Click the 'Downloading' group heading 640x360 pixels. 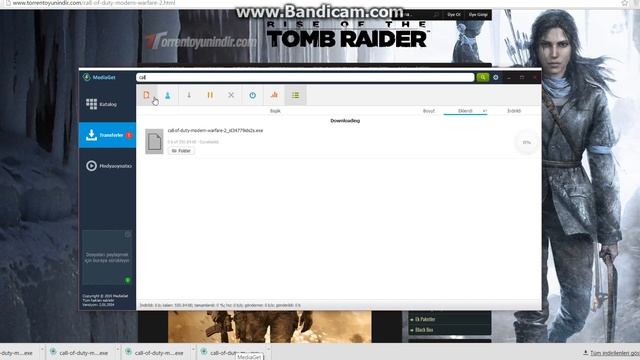pos(345,121)
